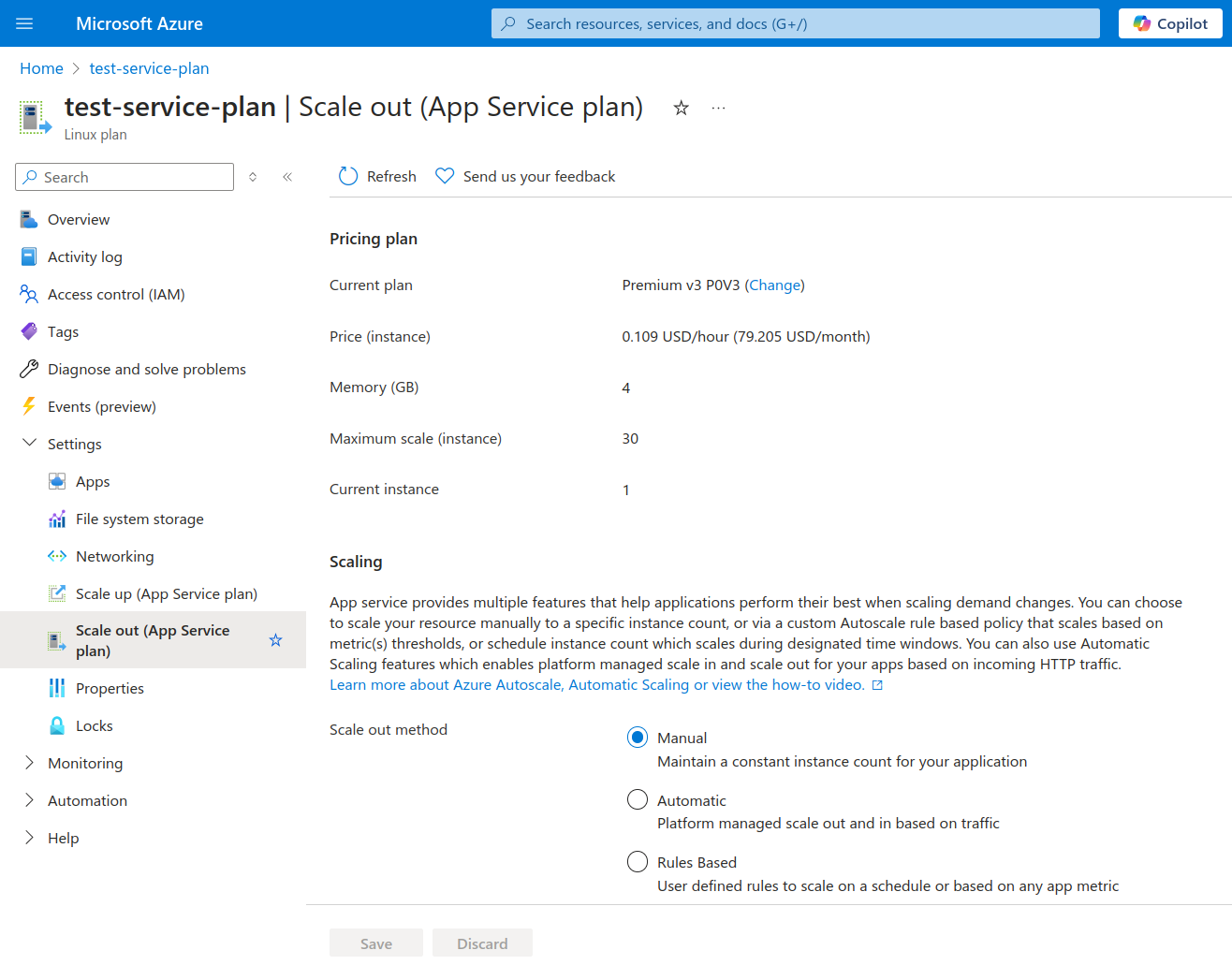1232x965 pixels.
Task: Click the File system storage icon
Action: click(57, 519)
